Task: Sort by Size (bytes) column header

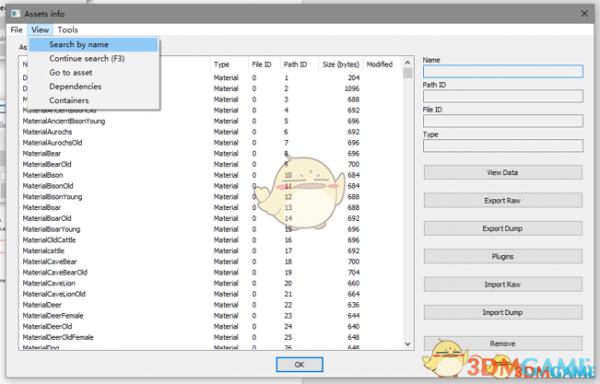Action: (x=341, y=64)
